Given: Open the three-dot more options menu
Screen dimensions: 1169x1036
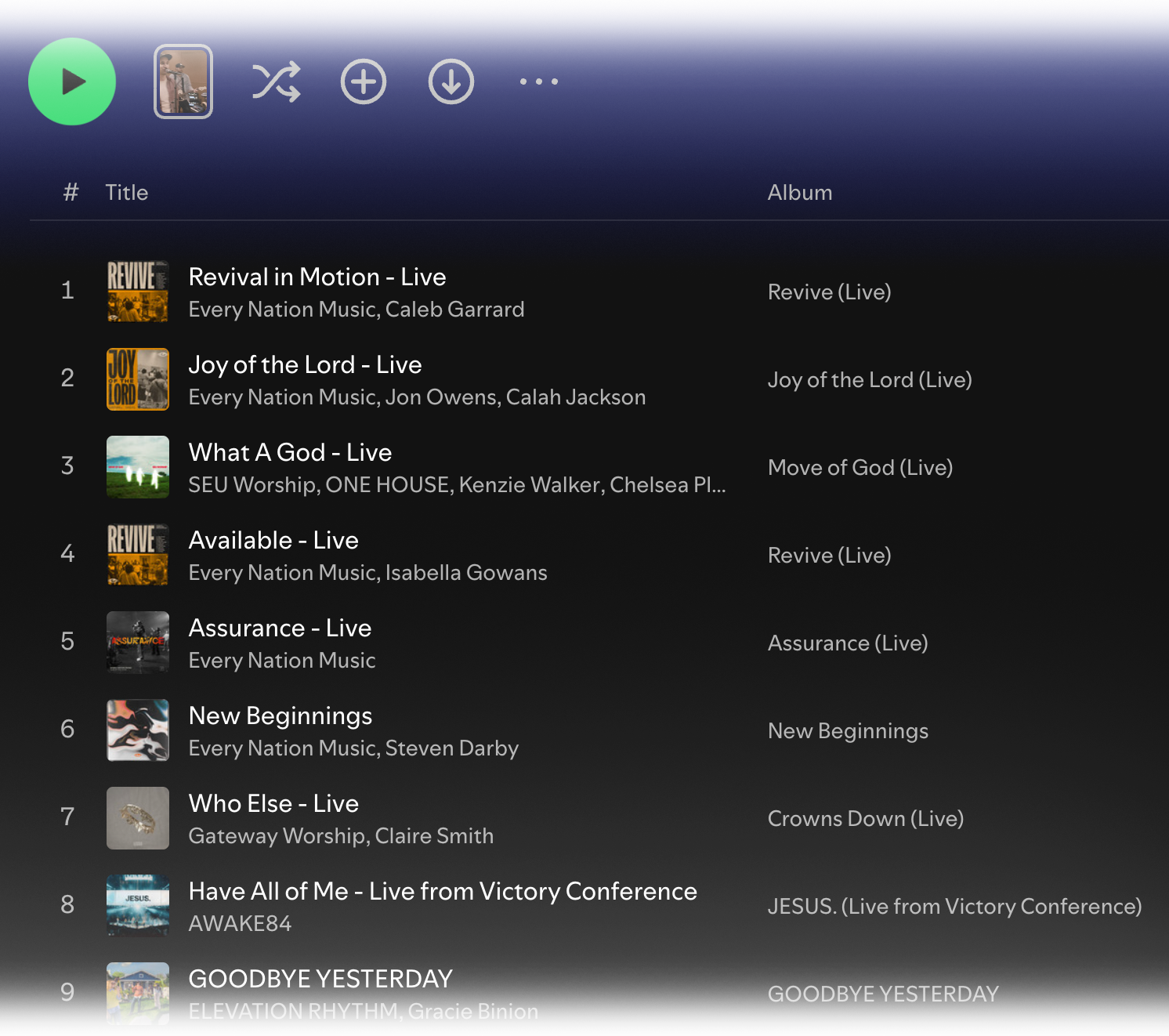Looking at the screenshot, I should click(539, 82).
